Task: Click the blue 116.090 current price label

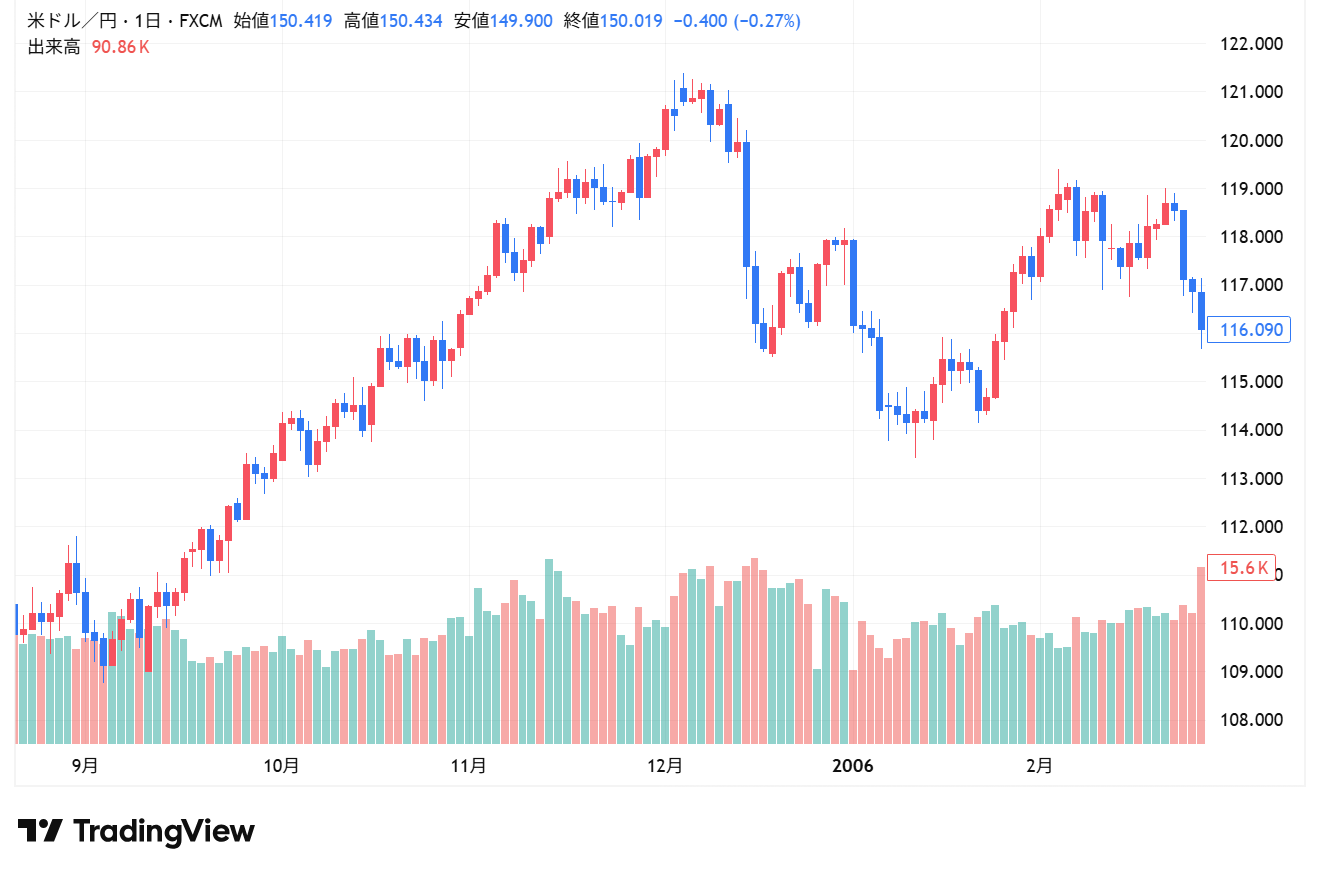Action: coord(1248,329)
